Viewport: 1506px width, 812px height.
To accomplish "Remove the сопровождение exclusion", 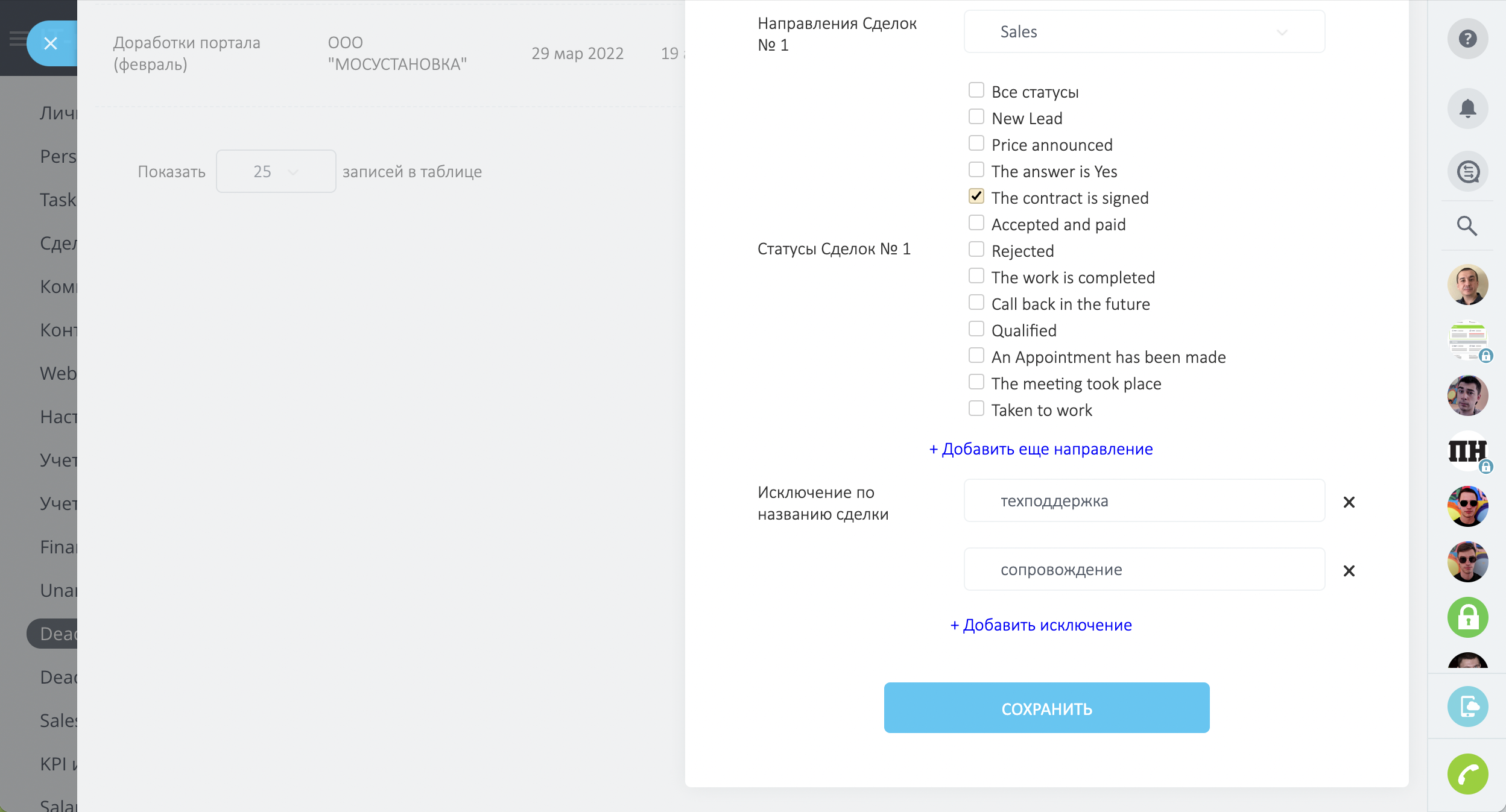I will [x=1349, y=571].
